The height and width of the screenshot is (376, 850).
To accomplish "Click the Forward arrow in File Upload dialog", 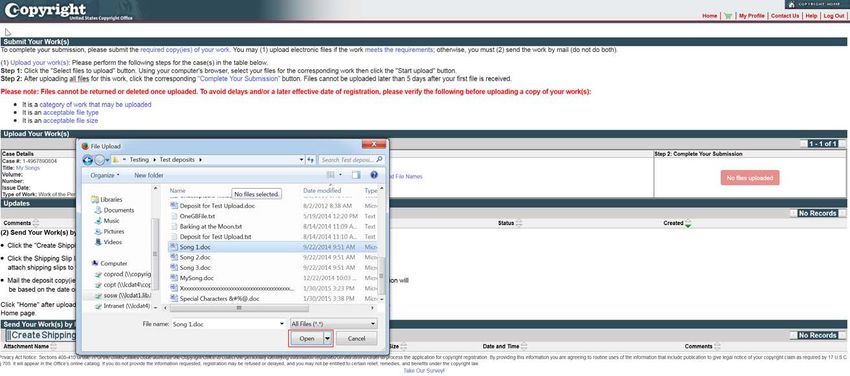I will [x=99, y=160].
